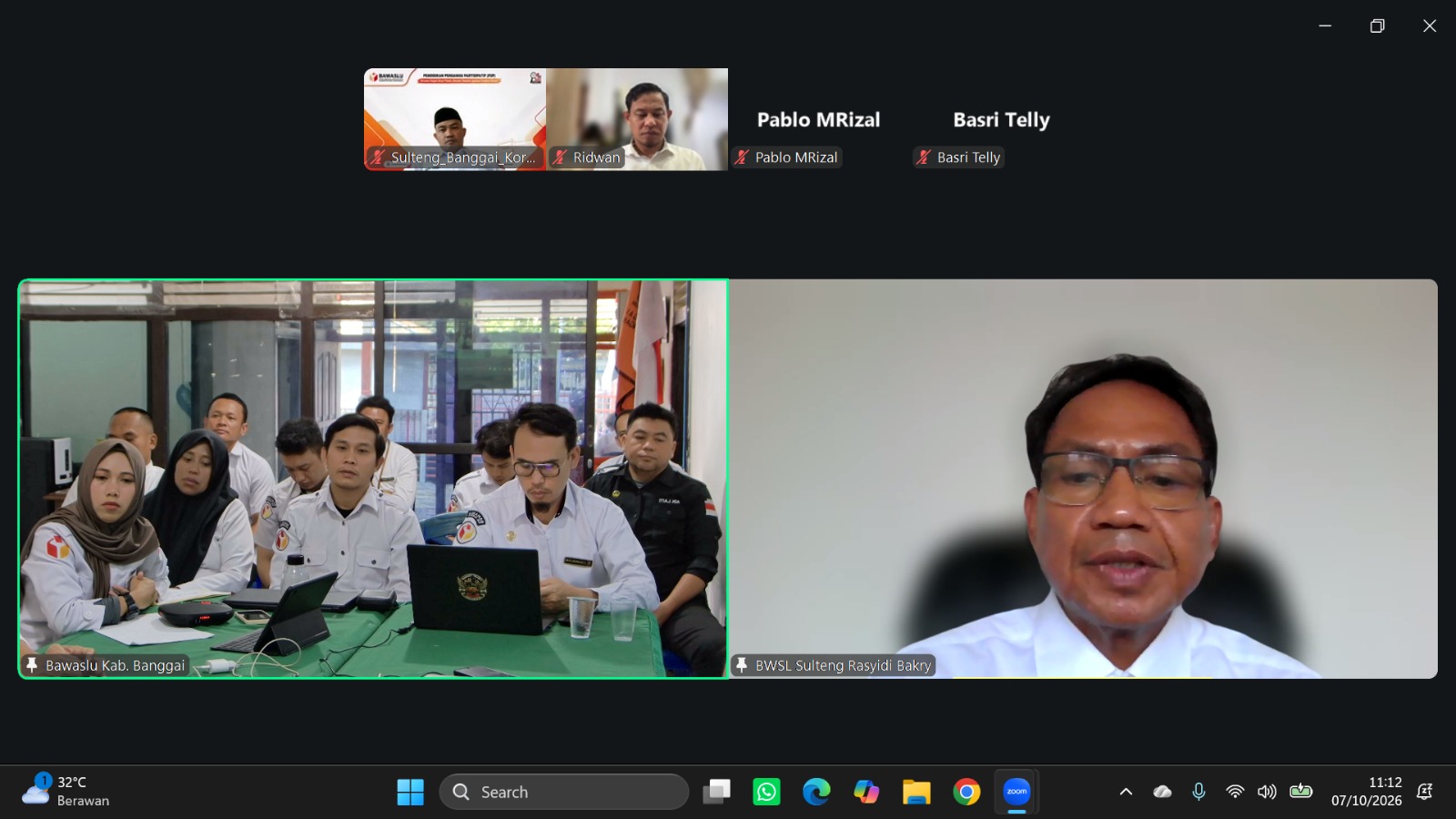Image resolution: width=1456 pixels, height=819 pixels.
Task: Click muted mic icon beside Basri Telly label
Action: (924, 157)
